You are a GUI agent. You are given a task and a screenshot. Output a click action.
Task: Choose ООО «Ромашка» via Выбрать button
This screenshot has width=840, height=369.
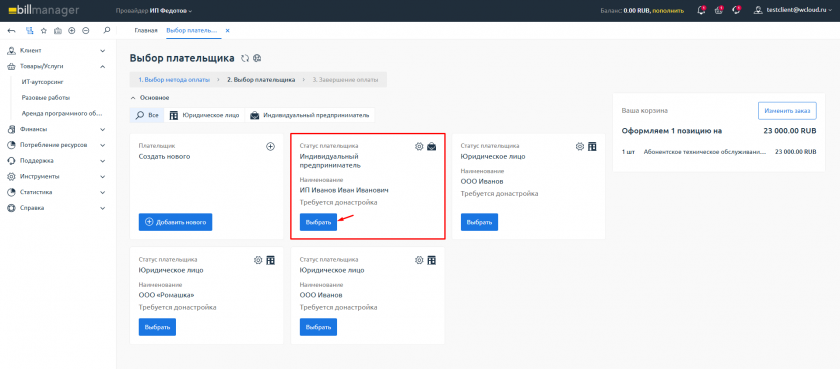pyautogui.click(x=157, y=327)
